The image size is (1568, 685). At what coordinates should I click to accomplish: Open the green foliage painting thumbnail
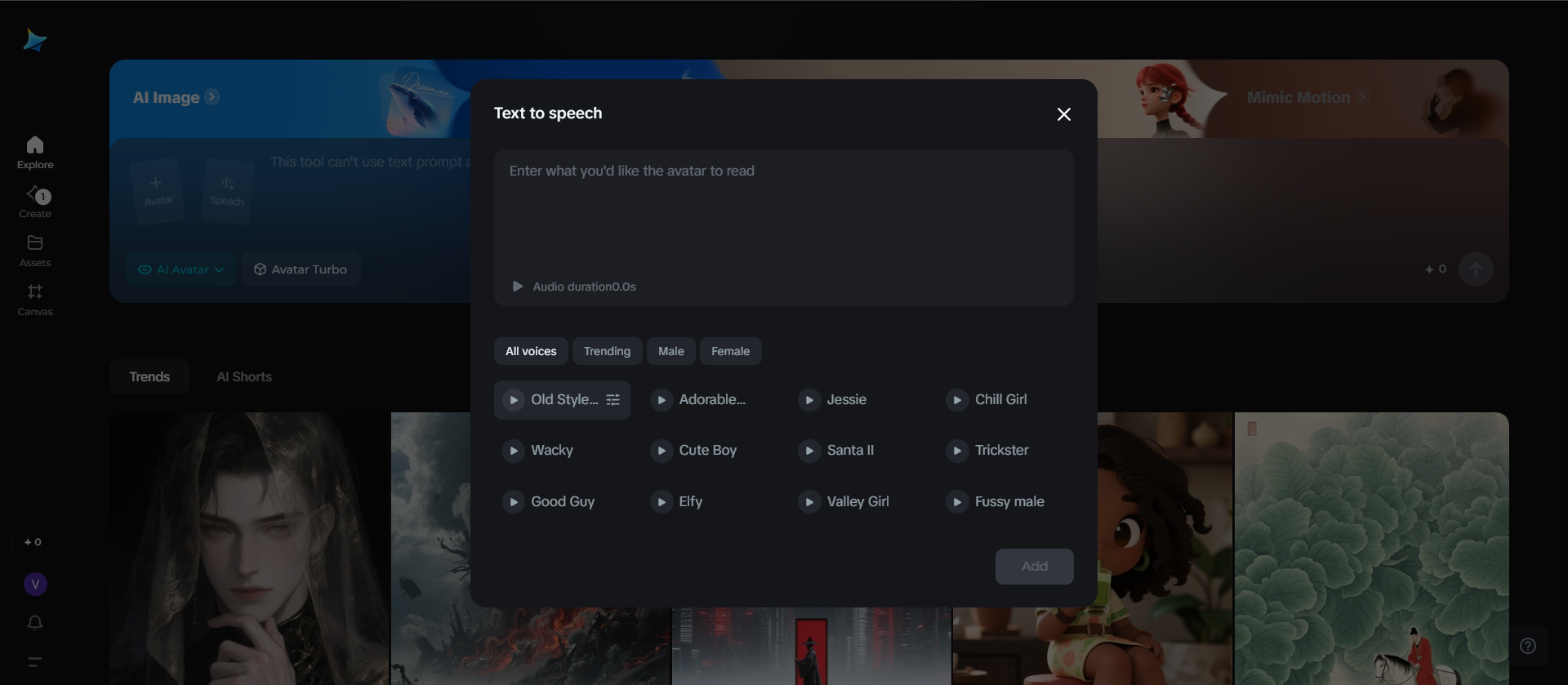point(1372,549)
